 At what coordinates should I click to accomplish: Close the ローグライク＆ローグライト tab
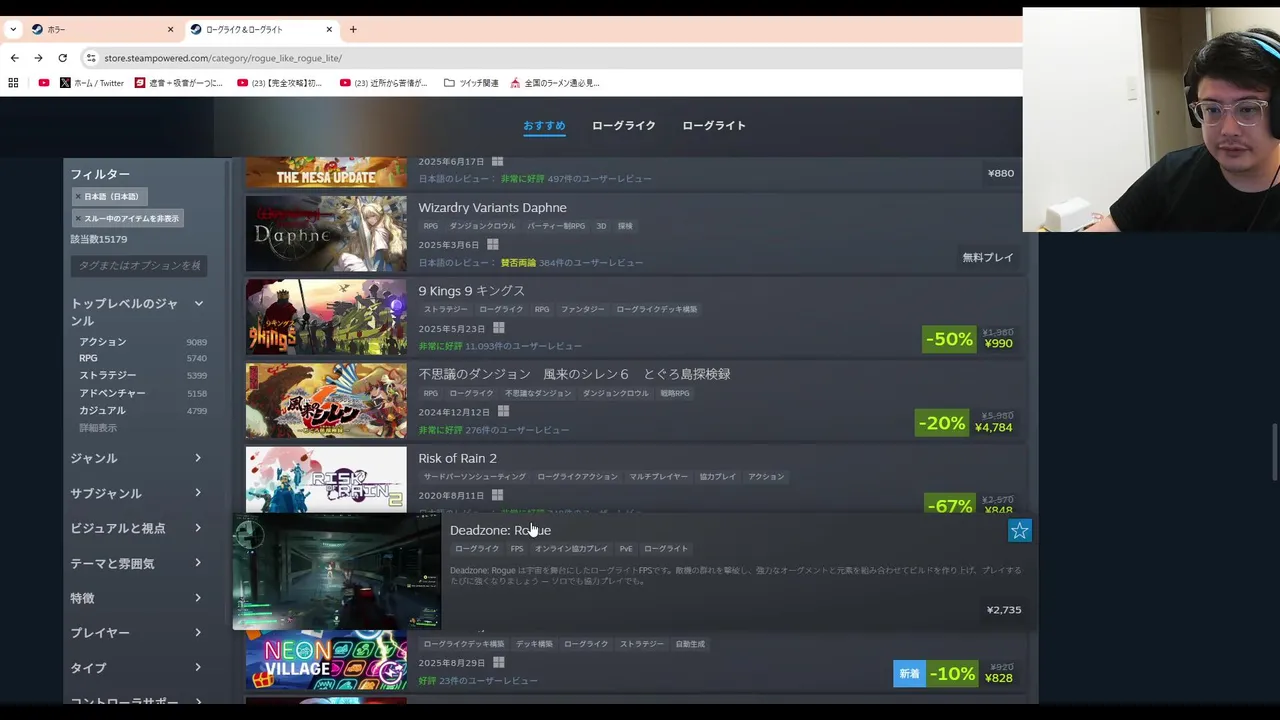(328, 29)
